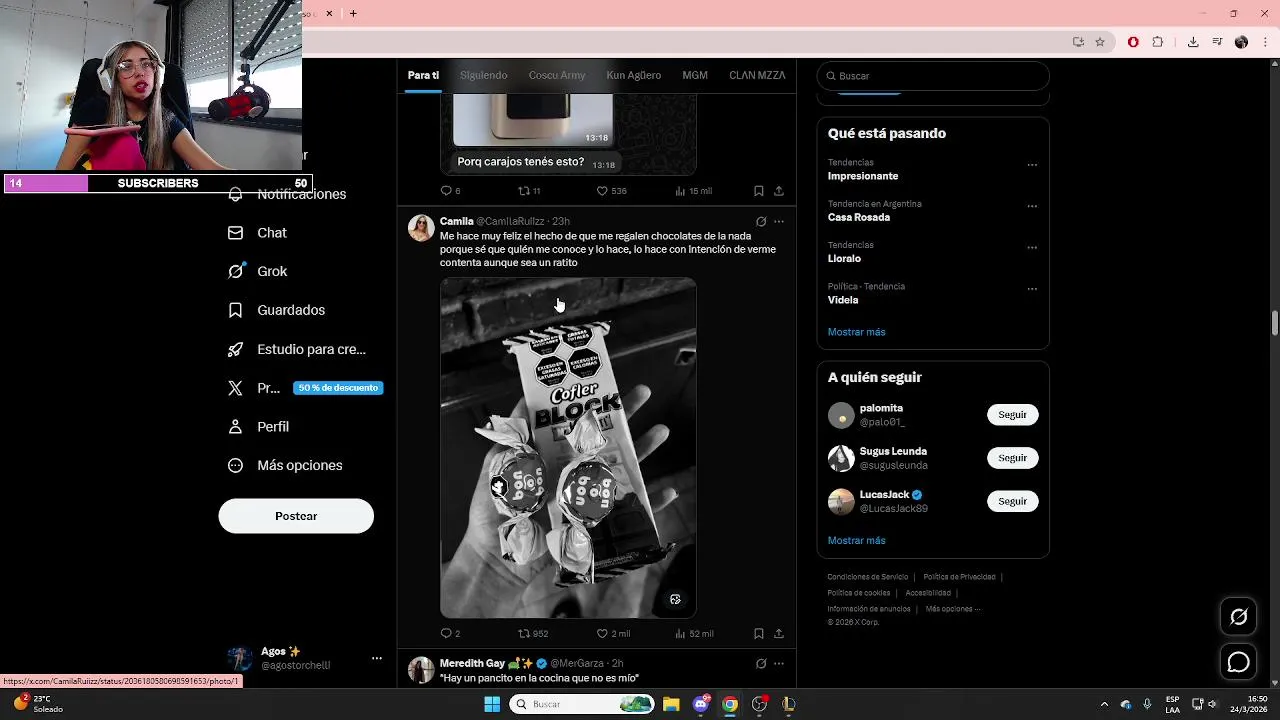
Task: Click the X search Buscar field
Action: pos(933,76)
